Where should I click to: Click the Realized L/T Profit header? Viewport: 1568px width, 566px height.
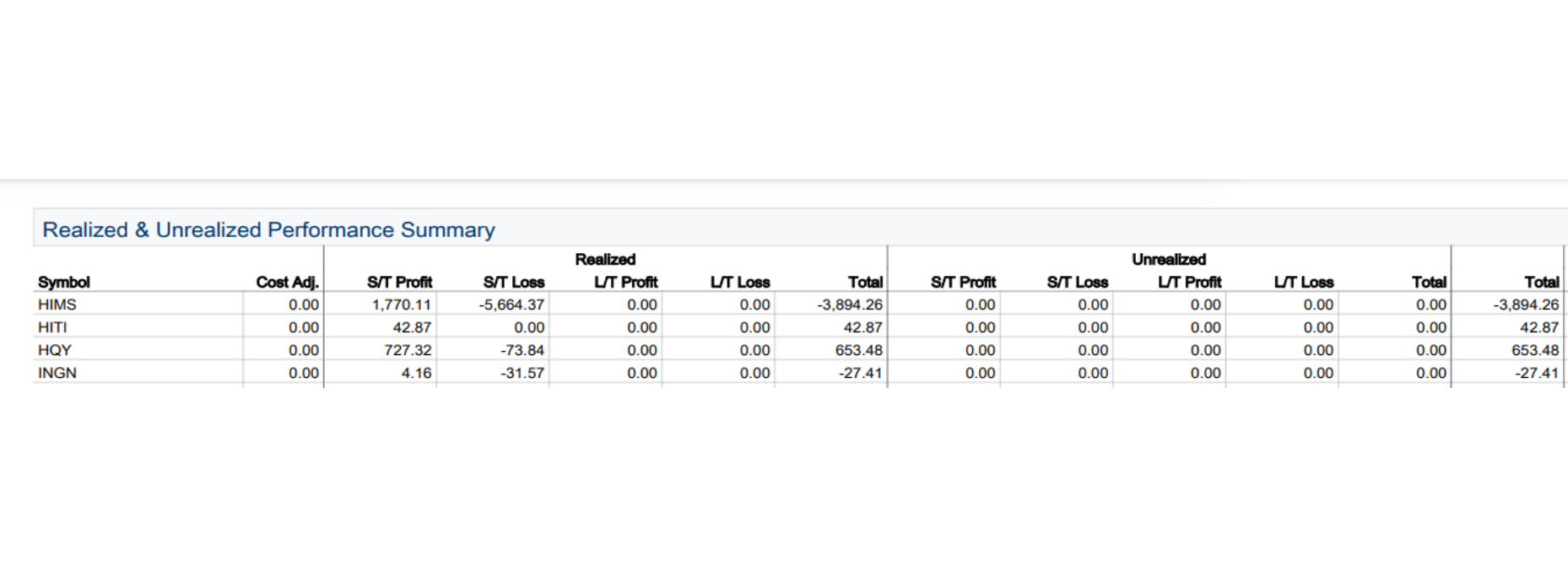coord(625,282)
